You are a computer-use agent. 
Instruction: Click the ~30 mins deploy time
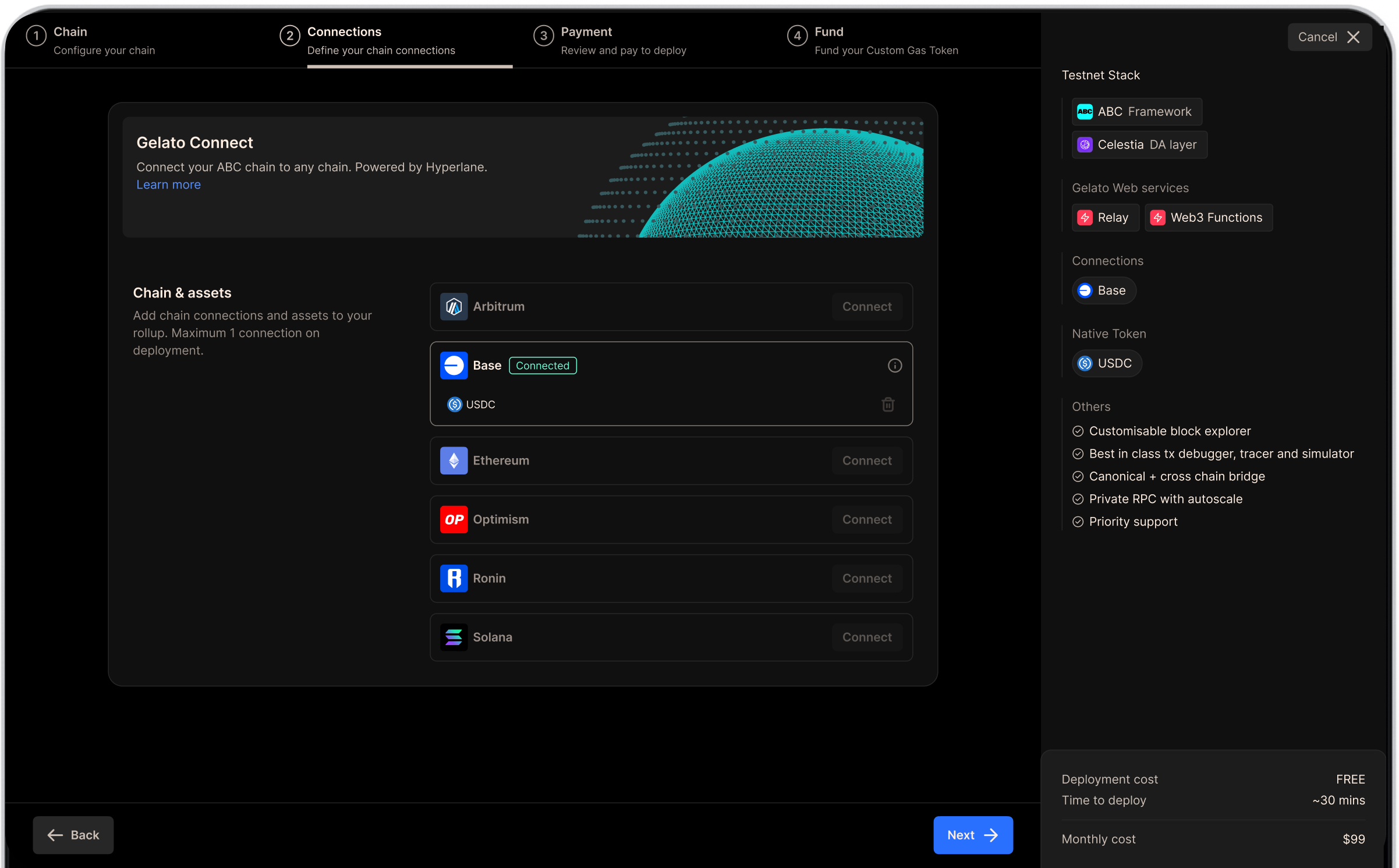coord(1338,800)
